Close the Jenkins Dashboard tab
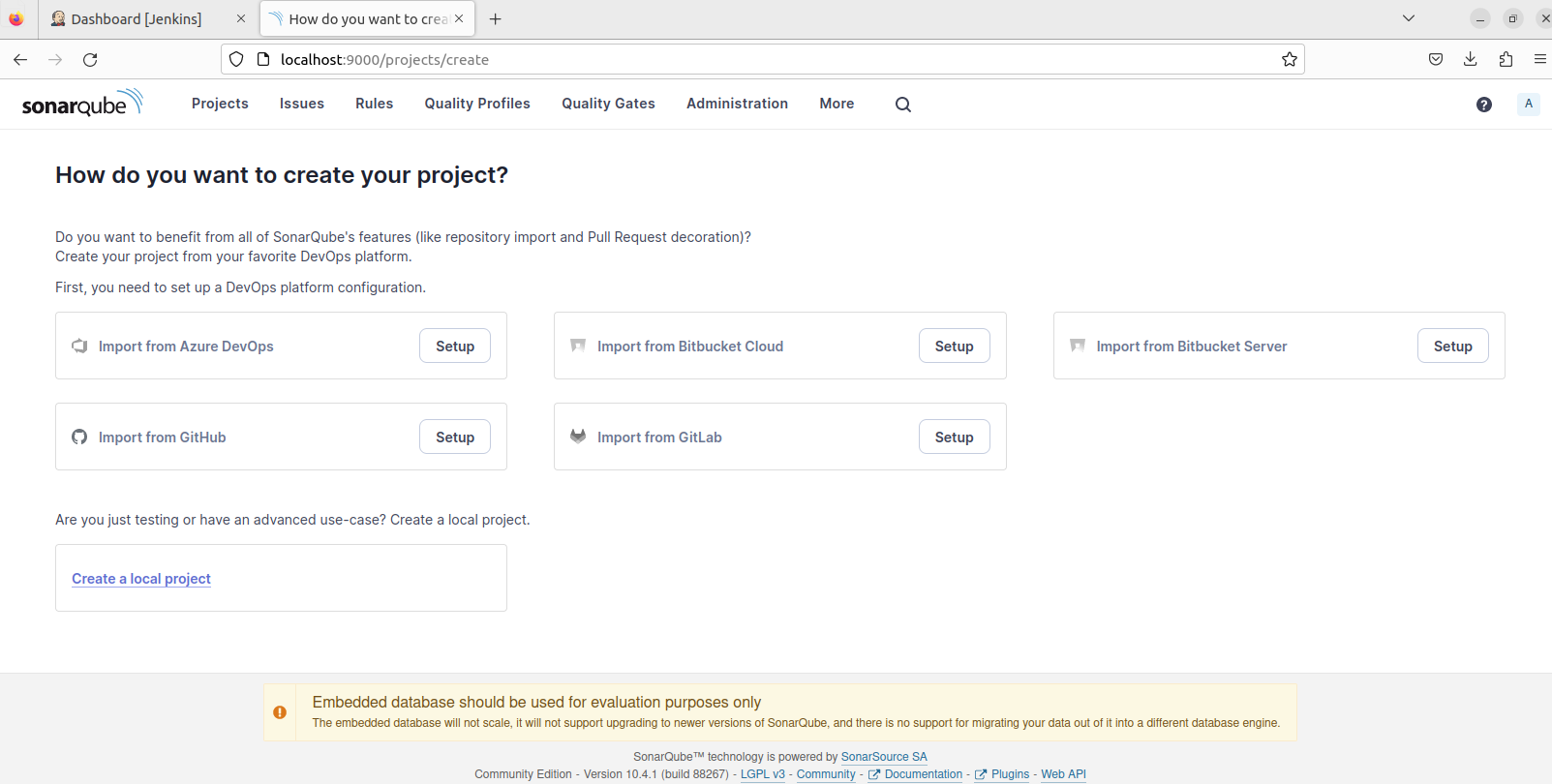The image size is (1552, 784). (241, 18)
